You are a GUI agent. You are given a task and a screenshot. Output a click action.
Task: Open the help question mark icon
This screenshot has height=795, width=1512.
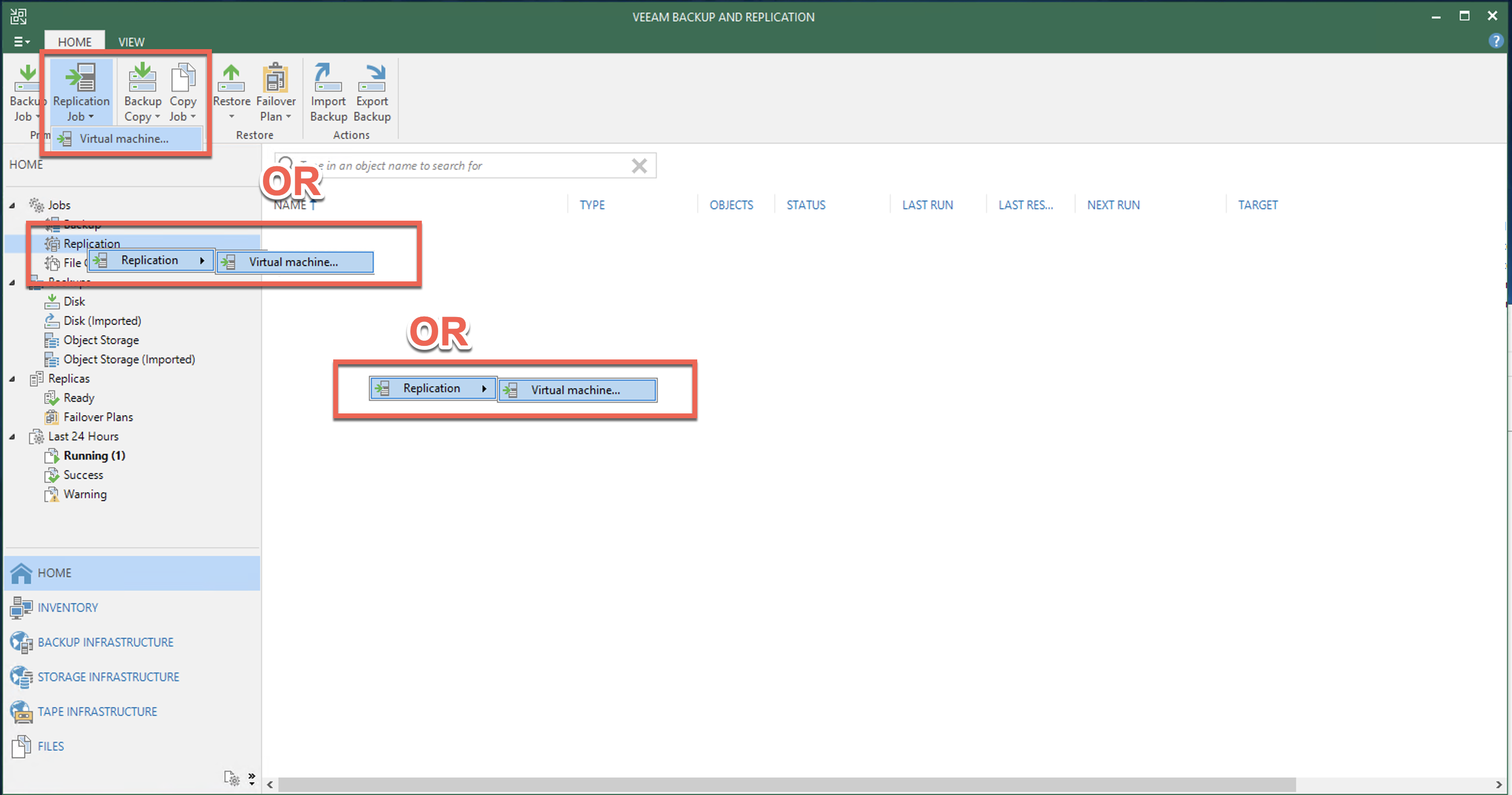(x=1496, y=41)
